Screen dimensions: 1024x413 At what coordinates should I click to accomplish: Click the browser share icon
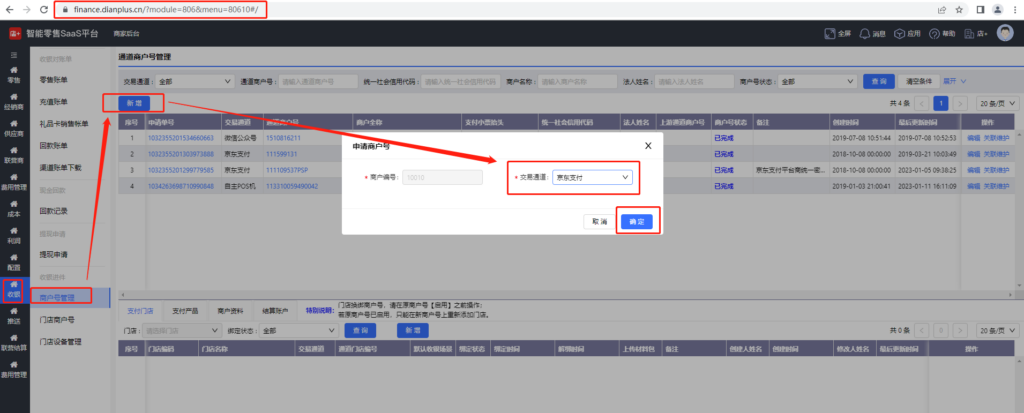tap(942, 10)
